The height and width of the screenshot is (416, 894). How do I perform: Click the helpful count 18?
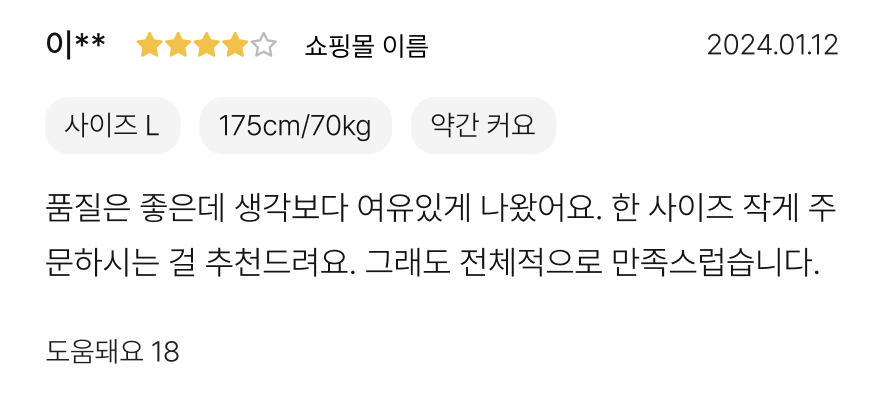(x=165, y=352)
